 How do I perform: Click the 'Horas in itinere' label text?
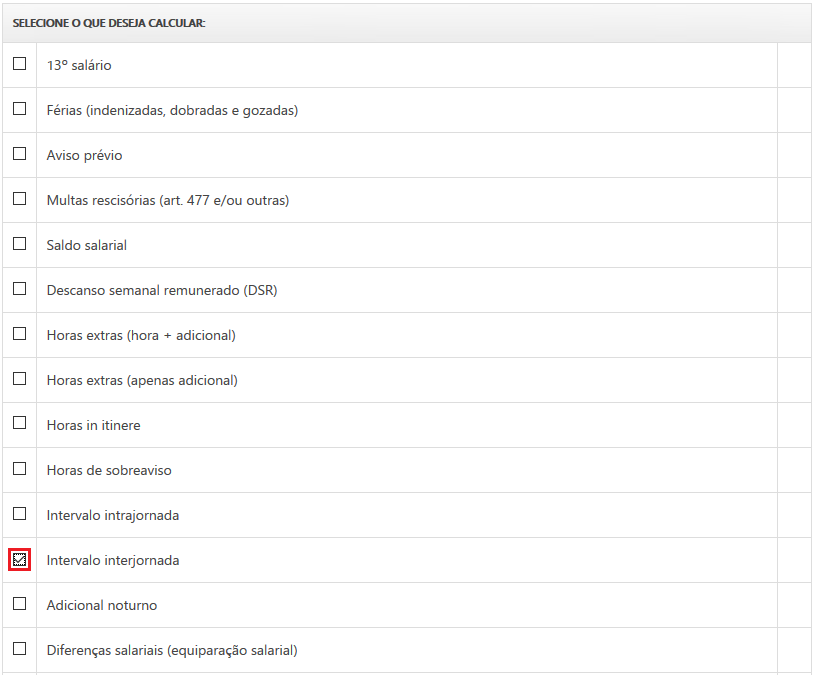[x=93, y=425]
